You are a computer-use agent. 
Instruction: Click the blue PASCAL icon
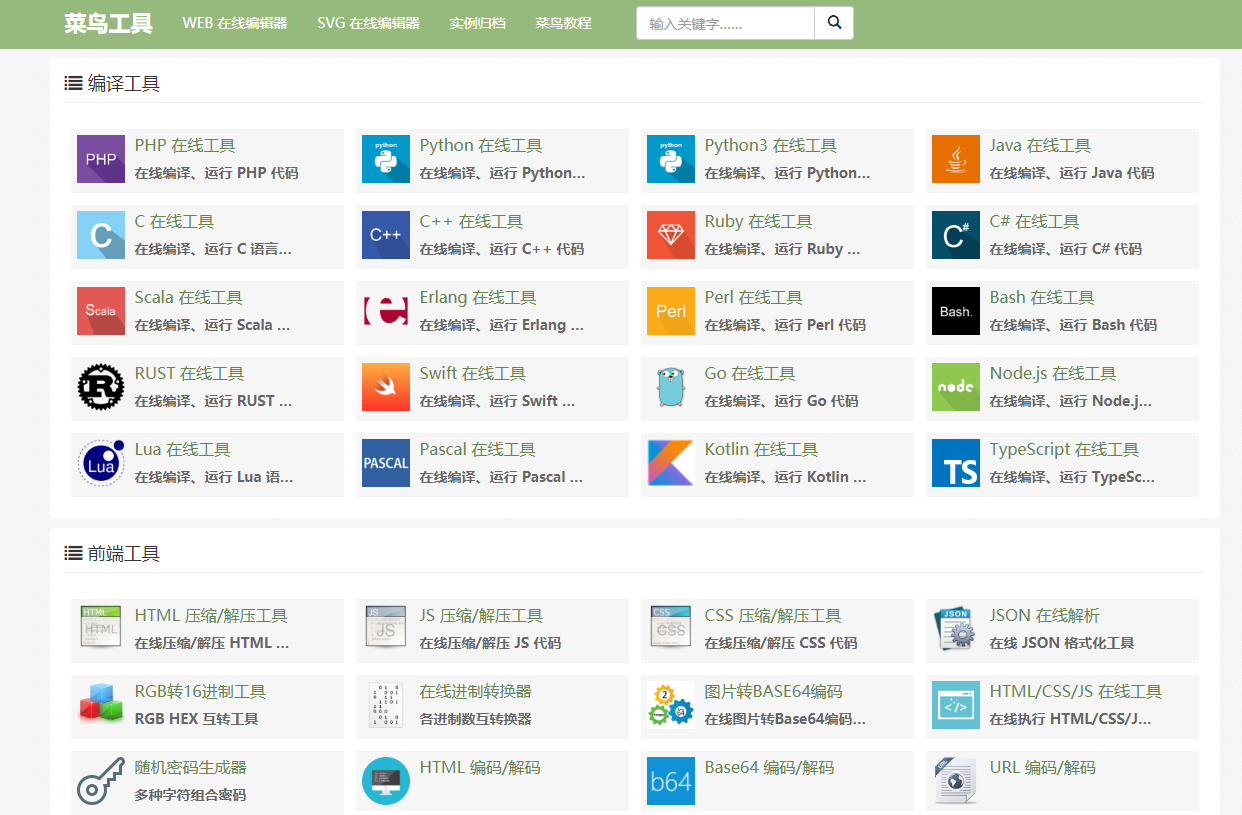point(386,463)
